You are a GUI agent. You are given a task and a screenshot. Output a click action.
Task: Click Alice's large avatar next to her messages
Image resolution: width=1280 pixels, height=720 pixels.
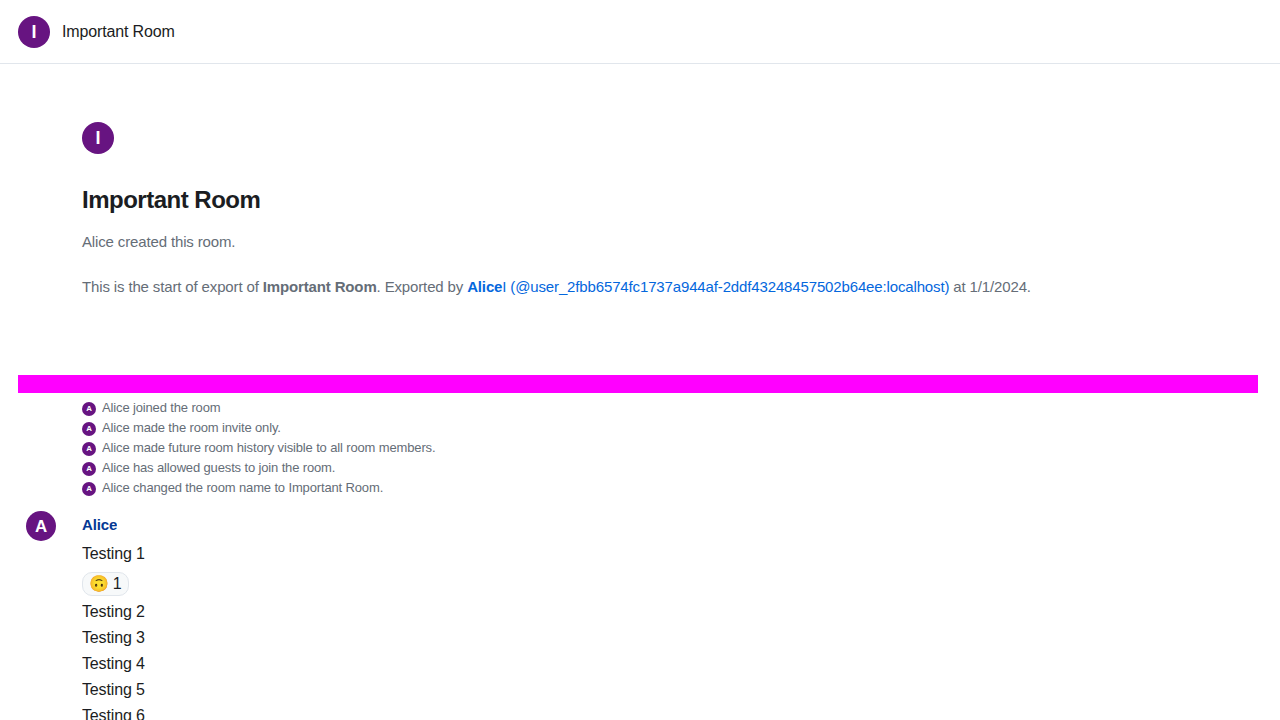[x=41, y=526]
